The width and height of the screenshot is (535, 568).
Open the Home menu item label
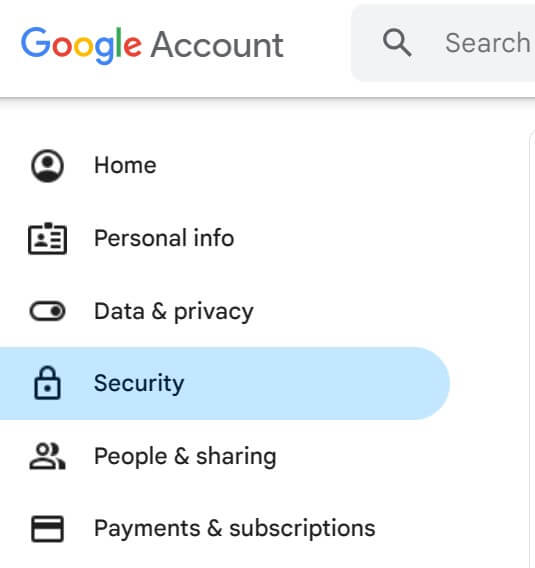click(x=125, y=165)
